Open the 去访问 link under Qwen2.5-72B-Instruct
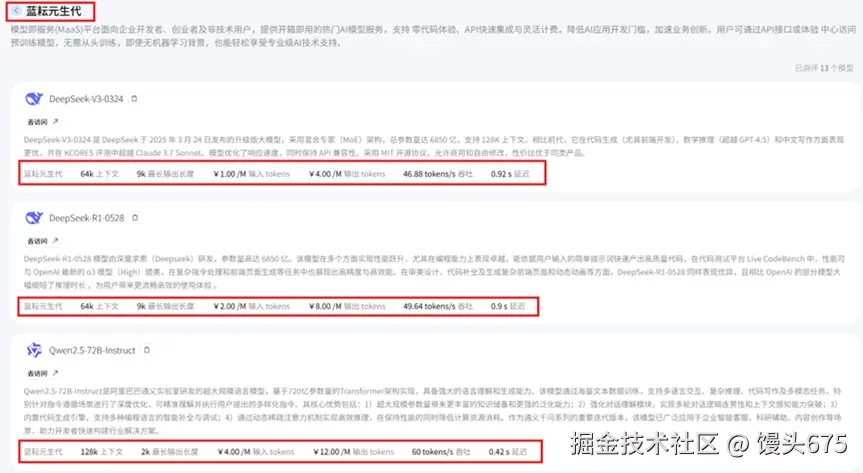 pos(42,373)
